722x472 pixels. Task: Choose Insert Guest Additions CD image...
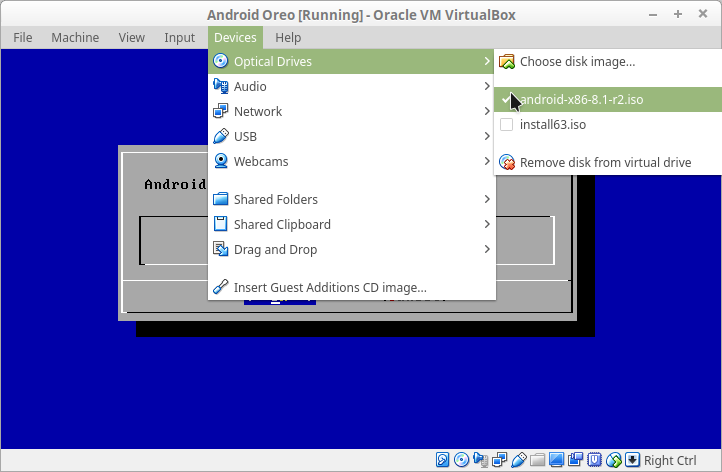(352, 287)
